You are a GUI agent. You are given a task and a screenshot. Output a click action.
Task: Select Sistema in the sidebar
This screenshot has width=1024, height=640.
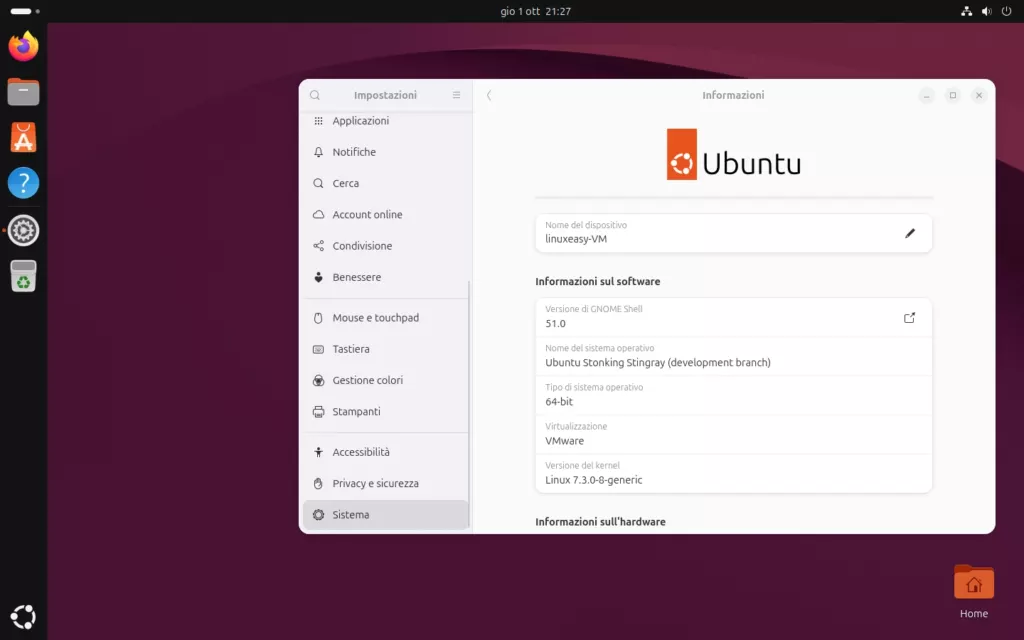[x=386, y=515]
